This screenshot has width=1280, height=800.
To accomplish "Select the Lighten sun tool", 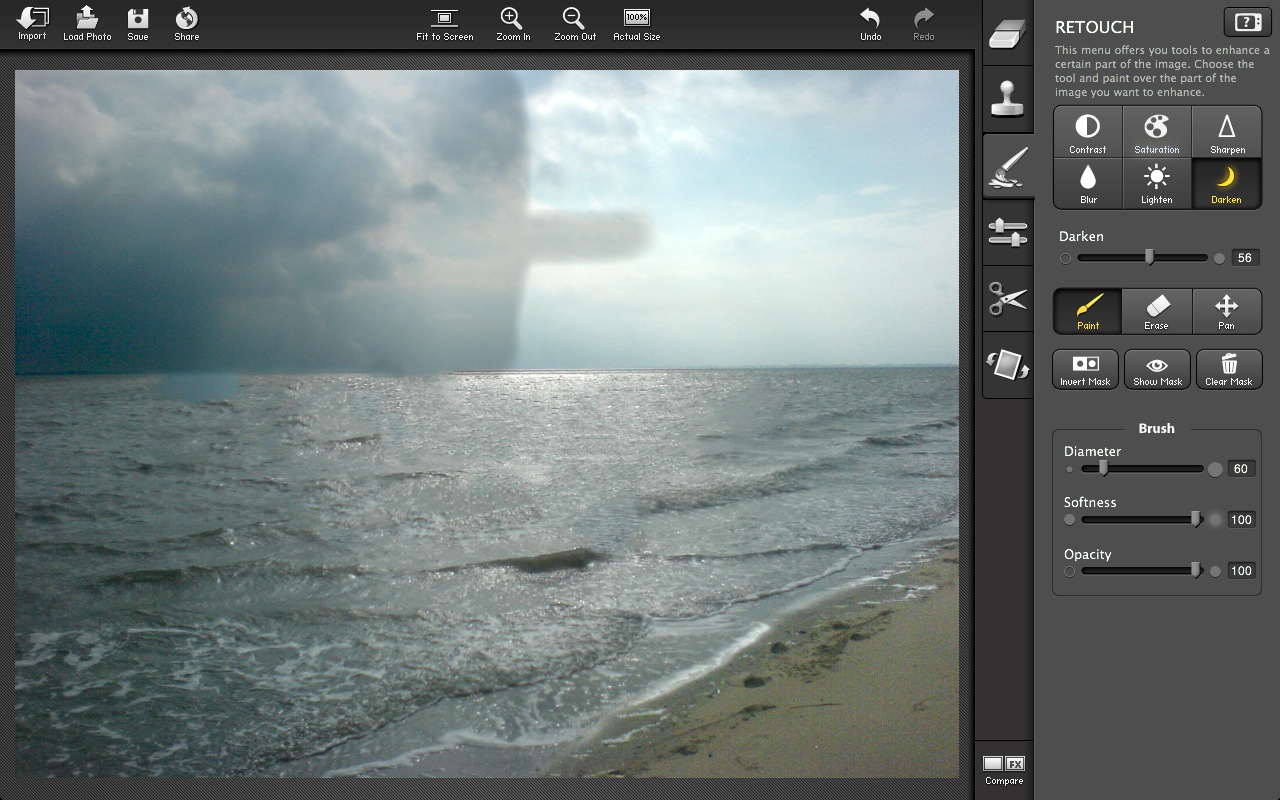I will coord(1156,183).
